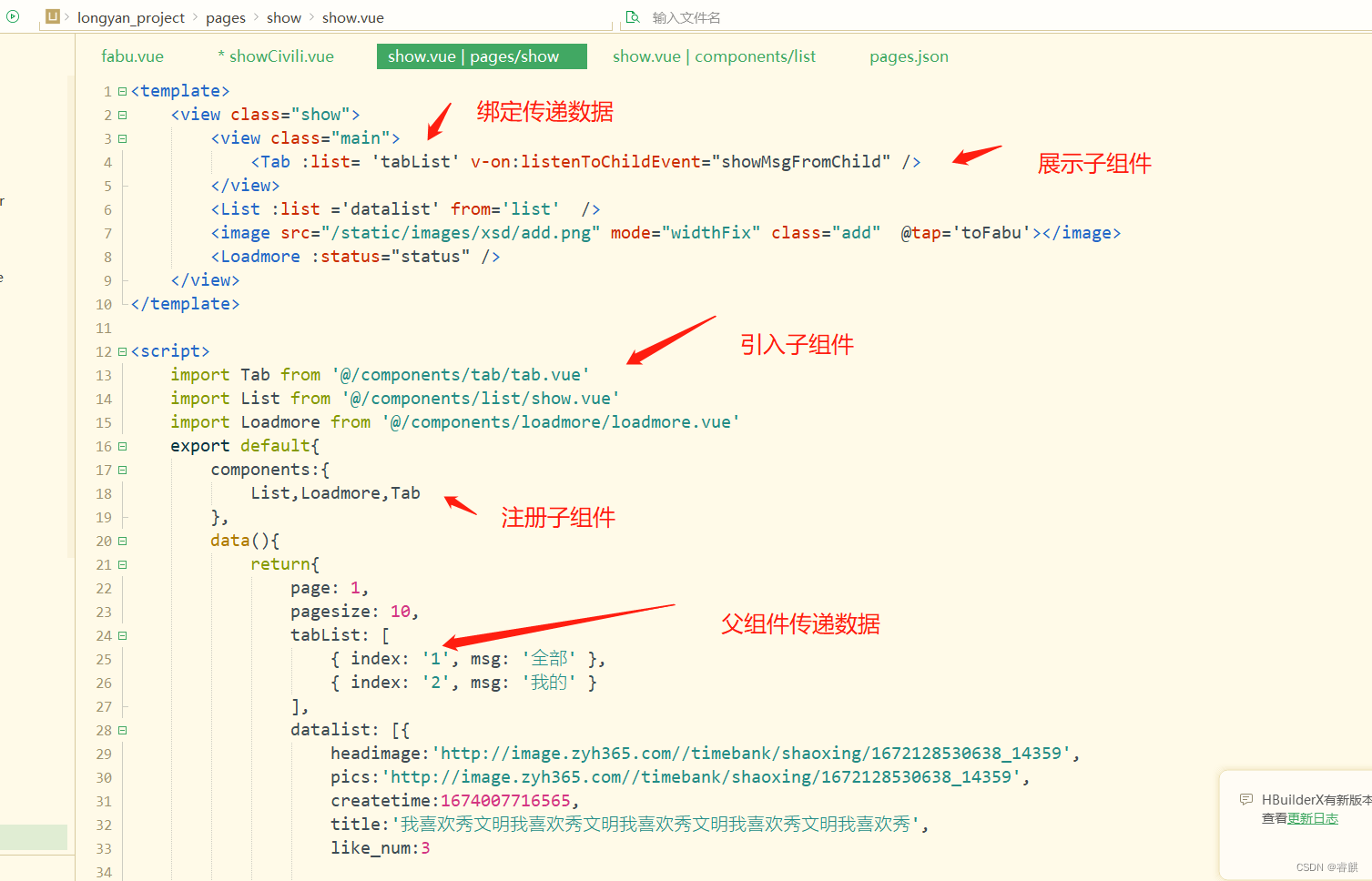Click the 更新日志 update log link

click(1313, 818)
